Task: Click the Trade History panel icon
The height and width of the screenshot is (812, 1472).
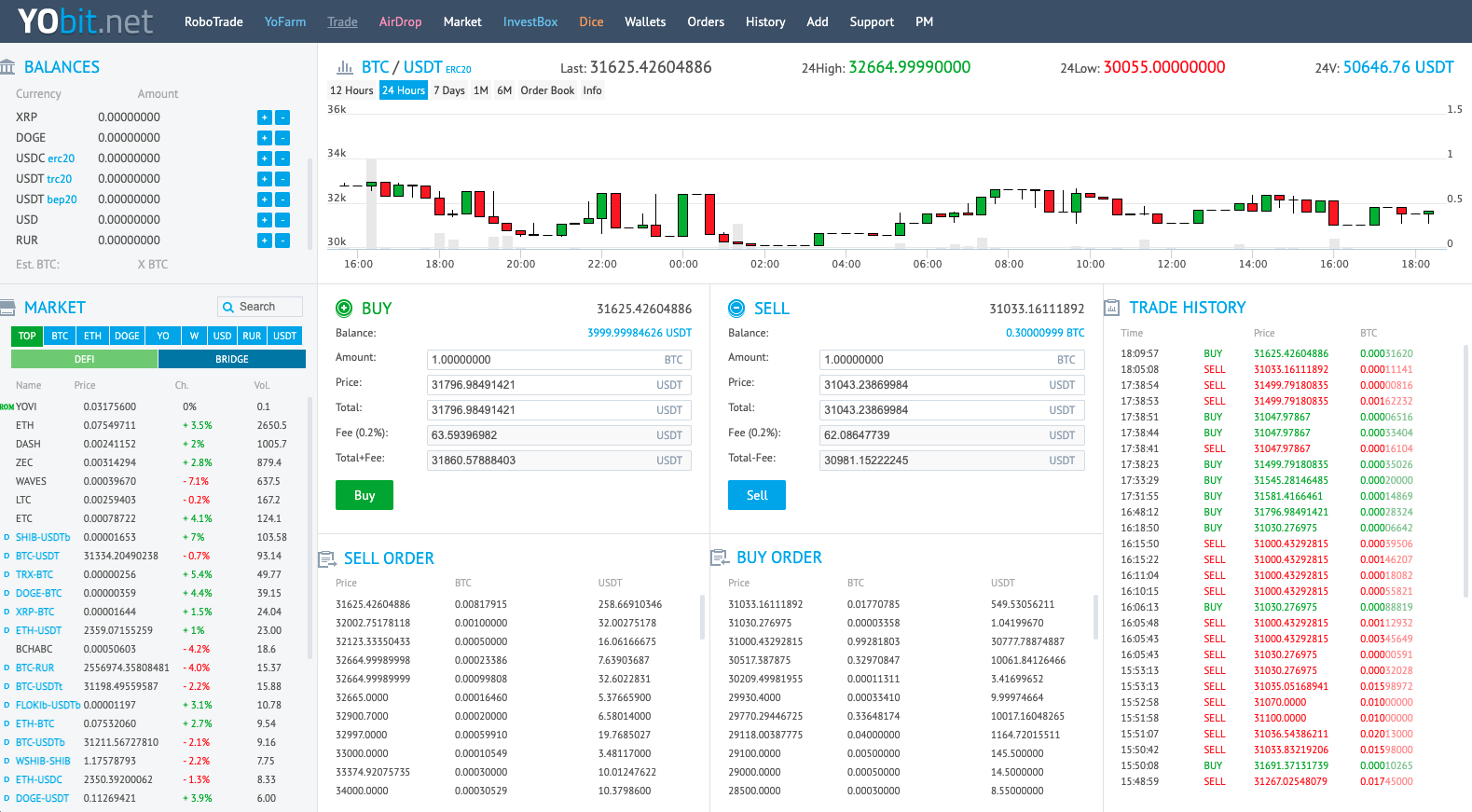Action: 1111,308
